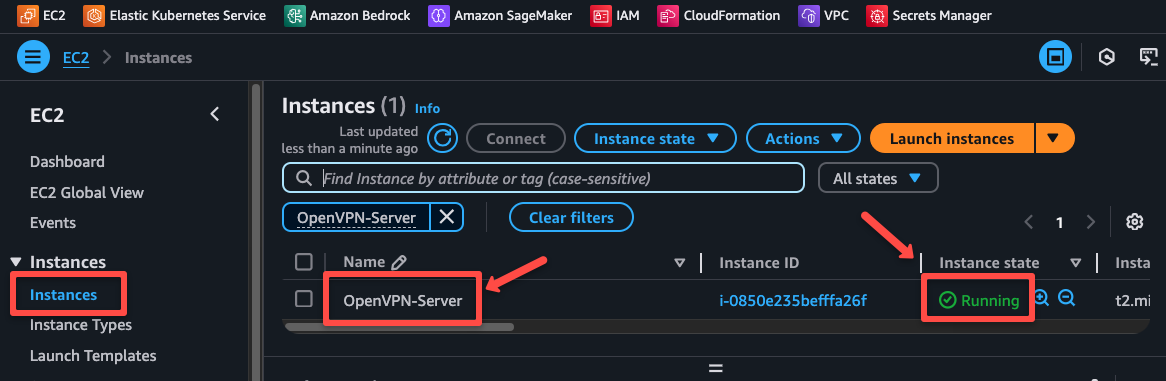Image resolution: width=1166 pixels, height=381 pixels.
Task: Open Amazon SageMaker shortcut
Action: pos(501,15)
